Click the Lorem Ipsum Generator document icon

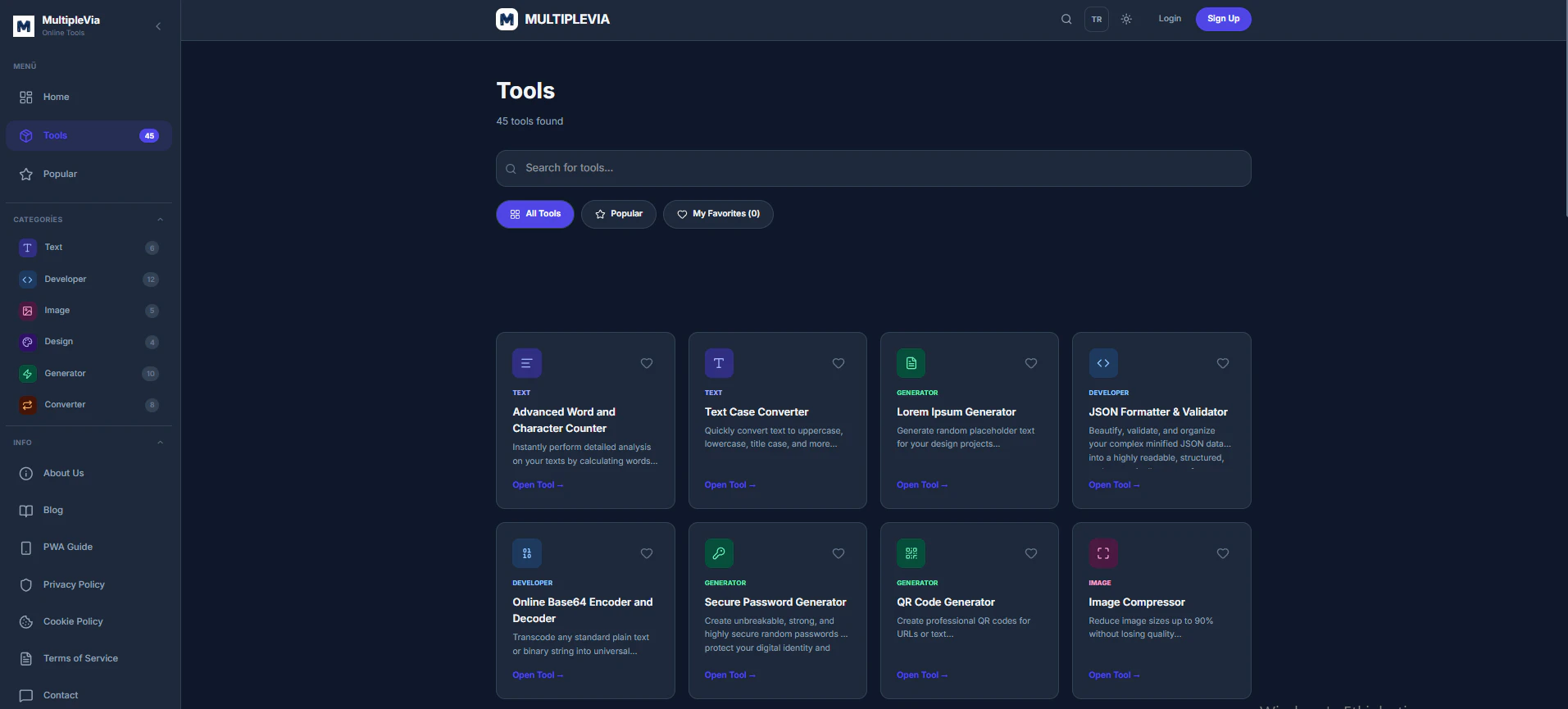[911, 363]
